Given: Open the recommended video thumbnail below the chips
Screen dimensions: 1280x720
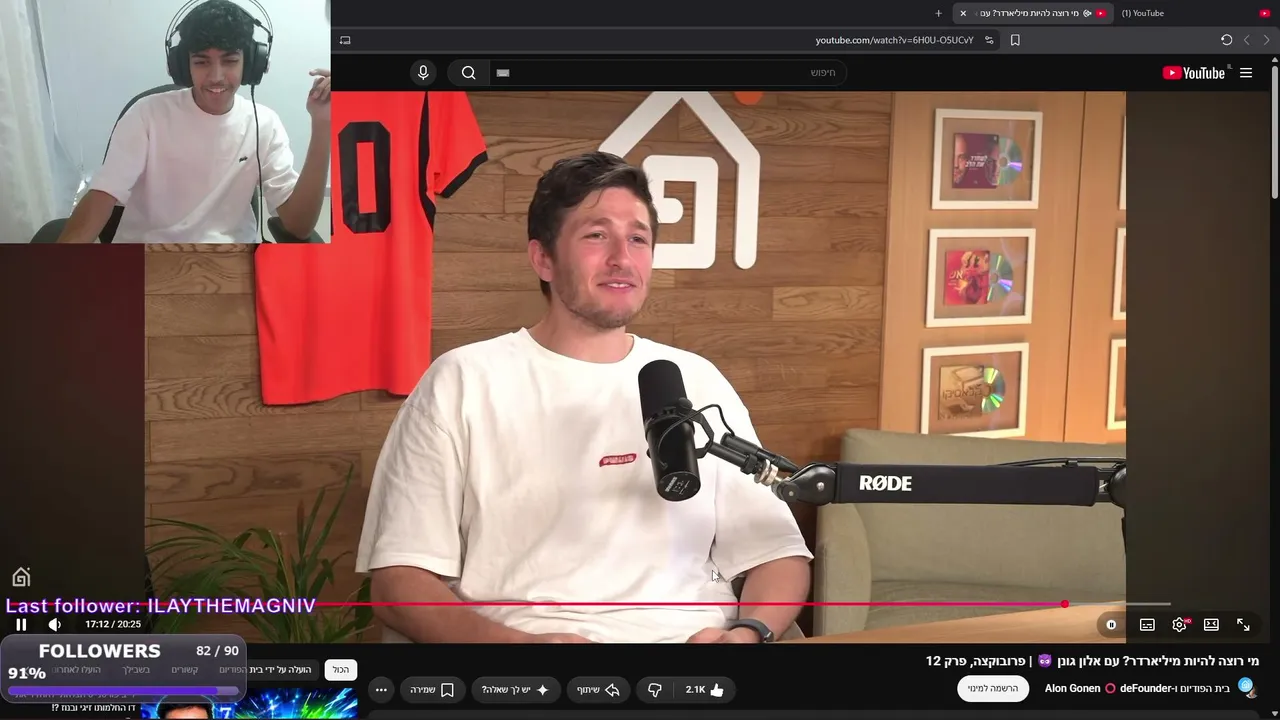Looking at the screenshot, I should 250,703.
